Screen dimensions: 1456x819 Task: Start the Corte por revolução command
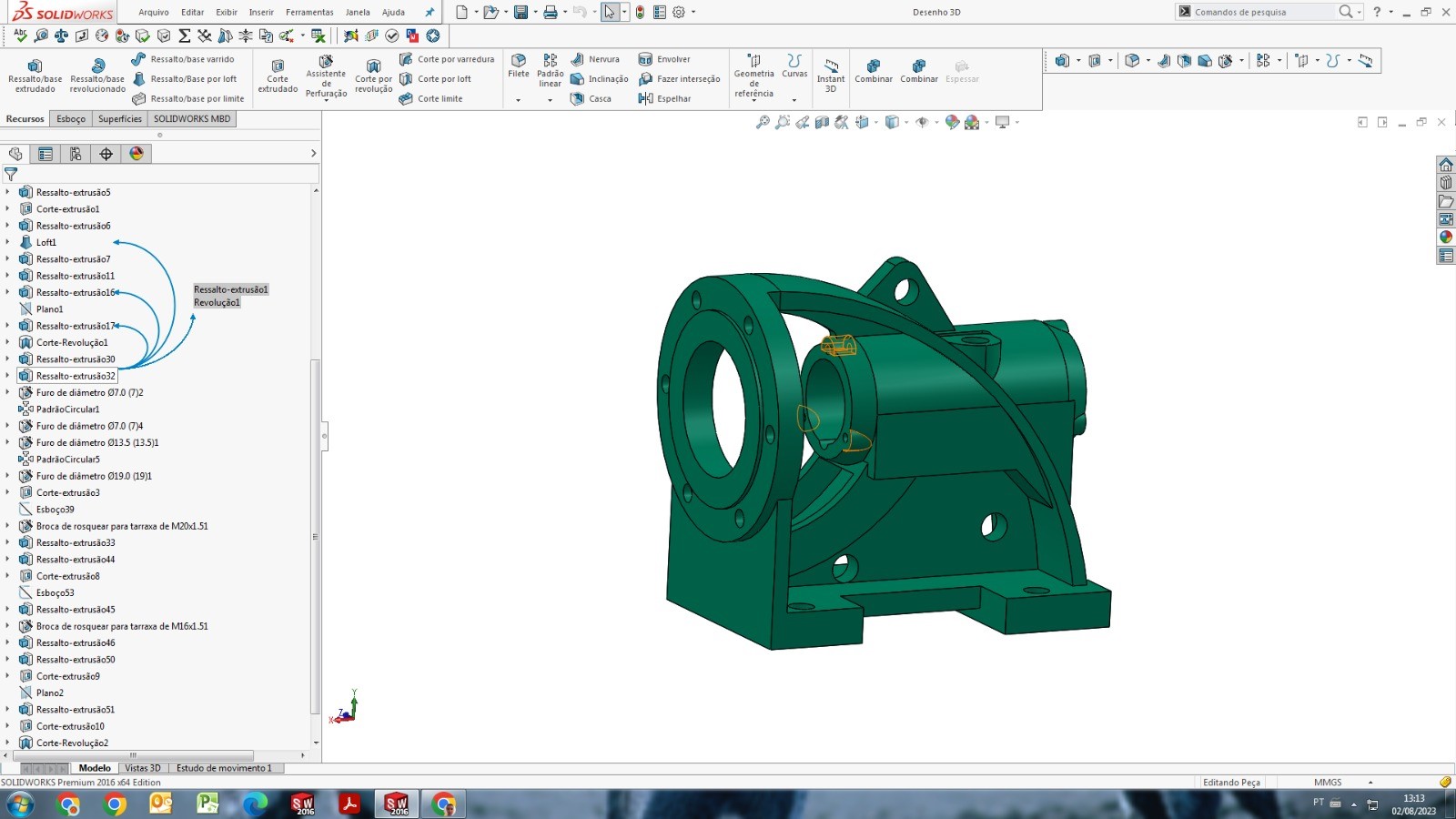pos(373,76)
